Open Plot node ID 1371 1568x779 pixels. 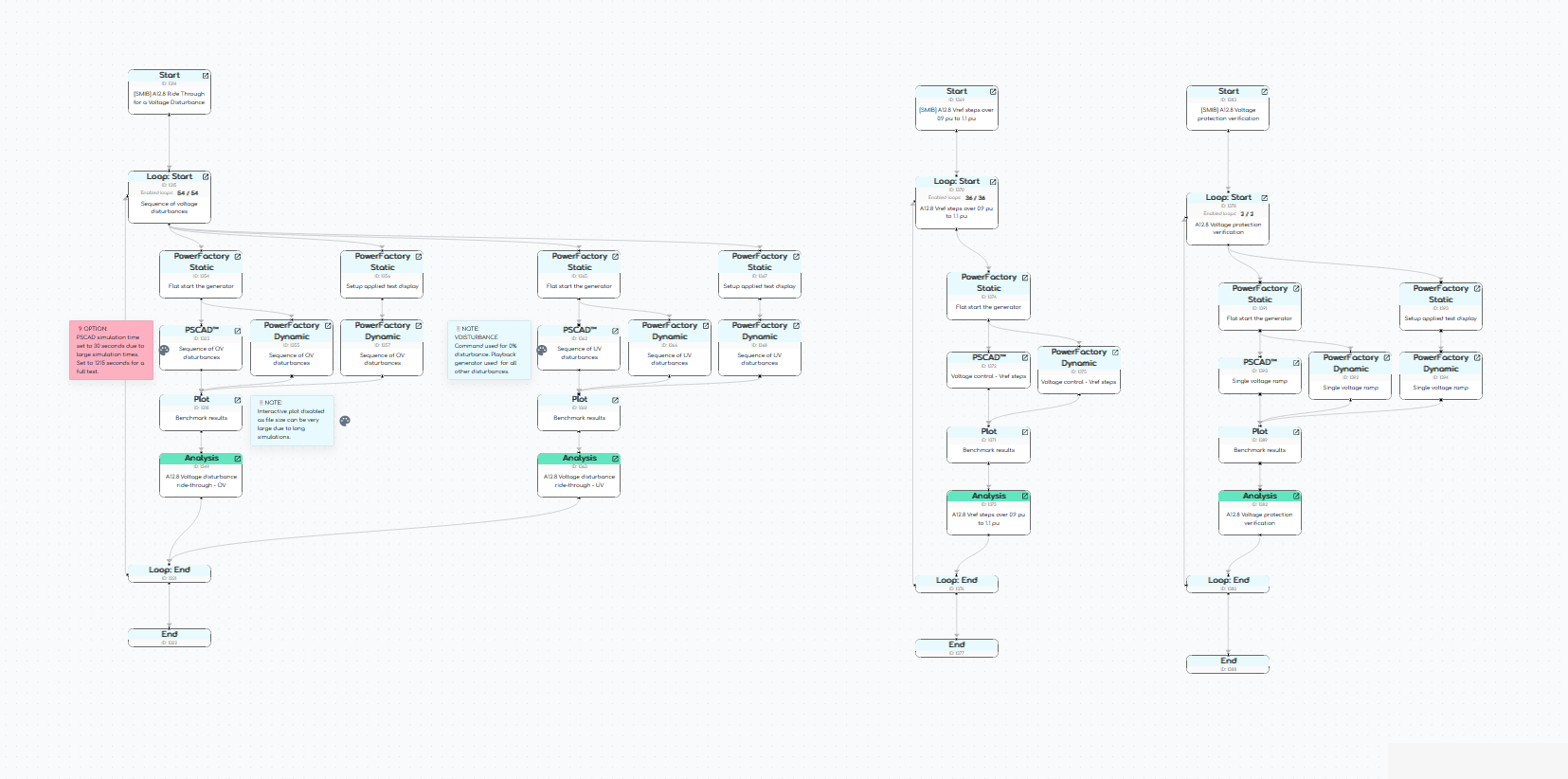point(1026,432)
